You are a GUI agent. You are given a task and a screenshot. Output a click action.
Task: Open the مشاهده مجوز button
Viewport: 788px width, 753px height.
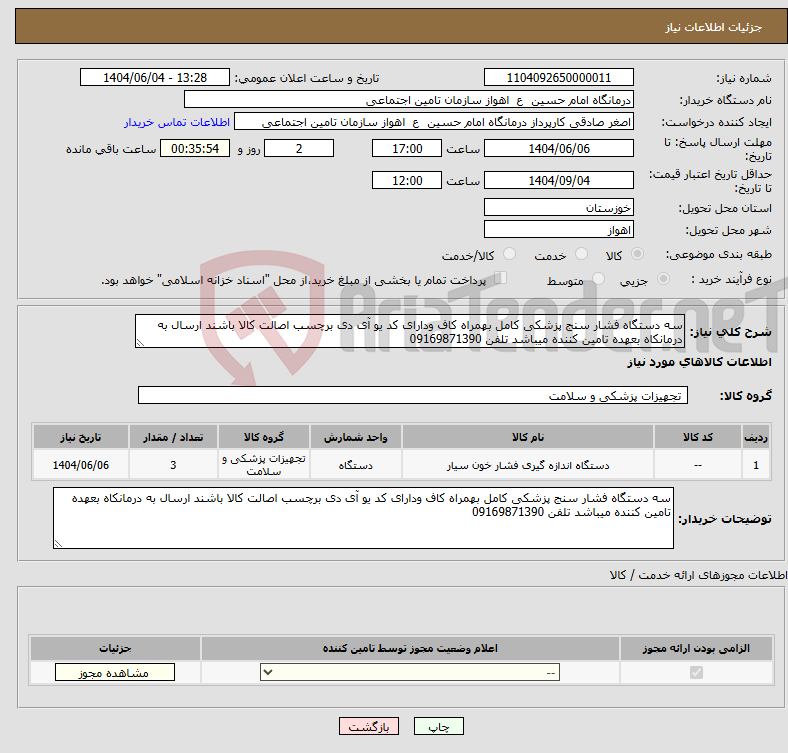coord(115,673)
